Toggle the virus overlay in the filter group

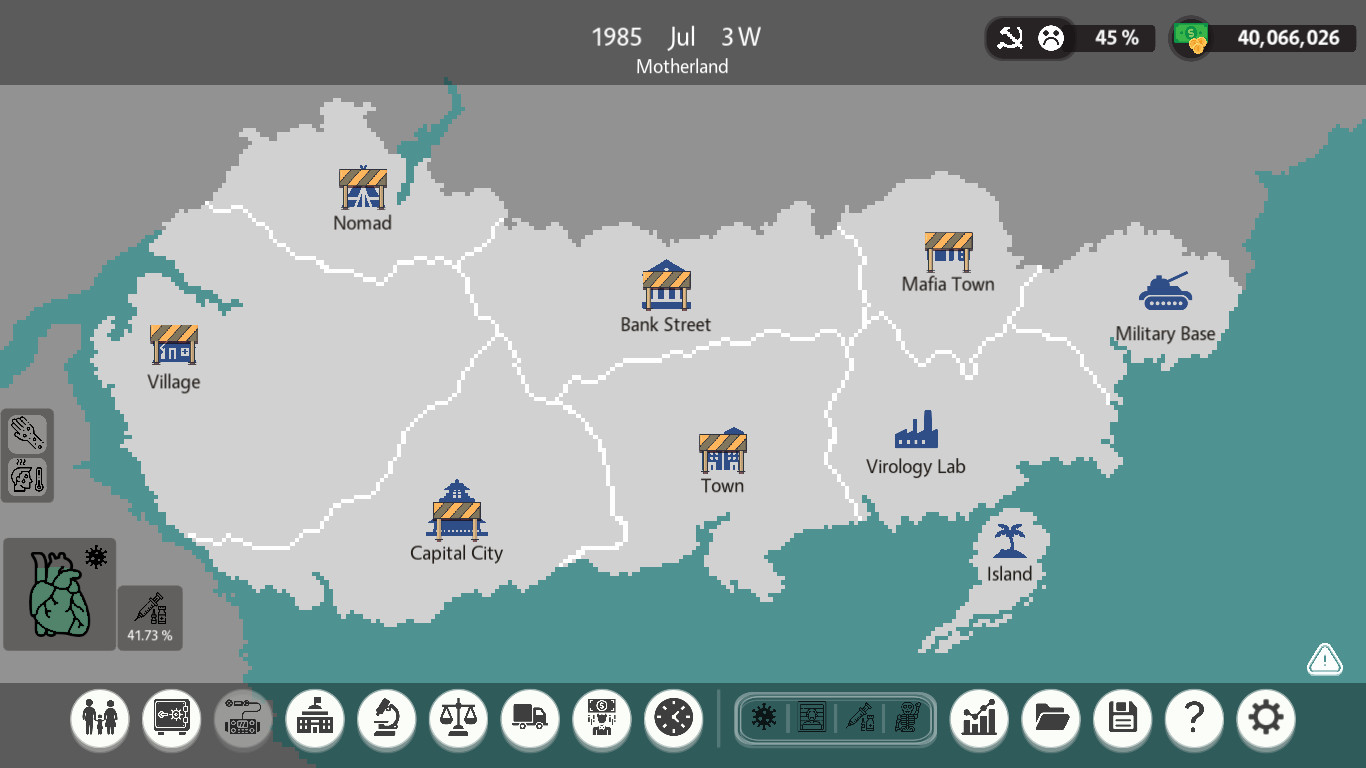click(764, 718)
